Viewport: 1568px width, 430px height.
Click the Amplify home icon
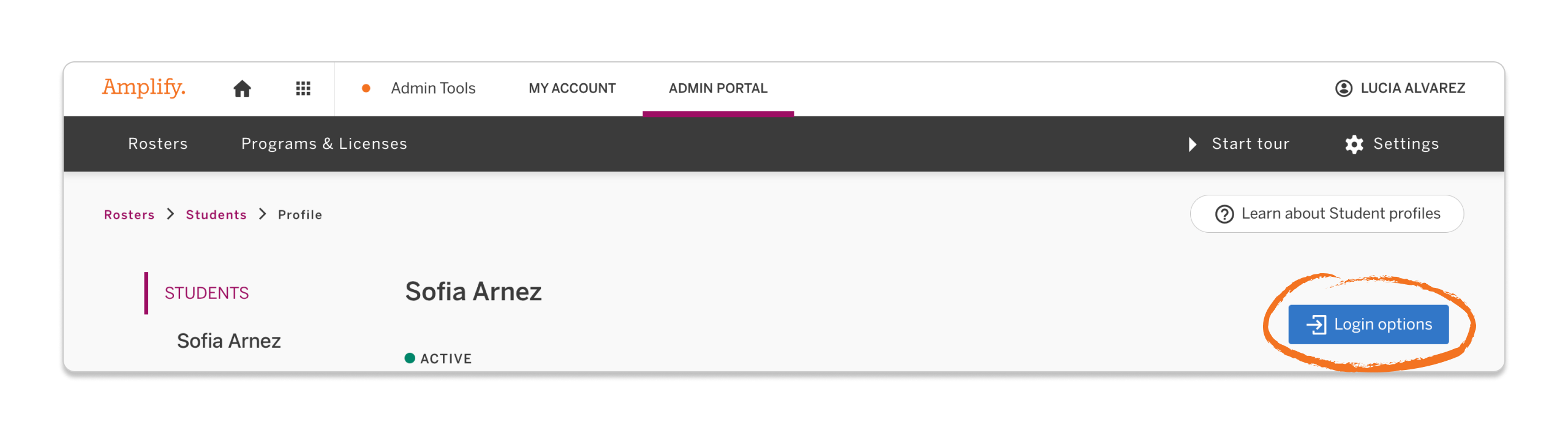click(242, 88)
